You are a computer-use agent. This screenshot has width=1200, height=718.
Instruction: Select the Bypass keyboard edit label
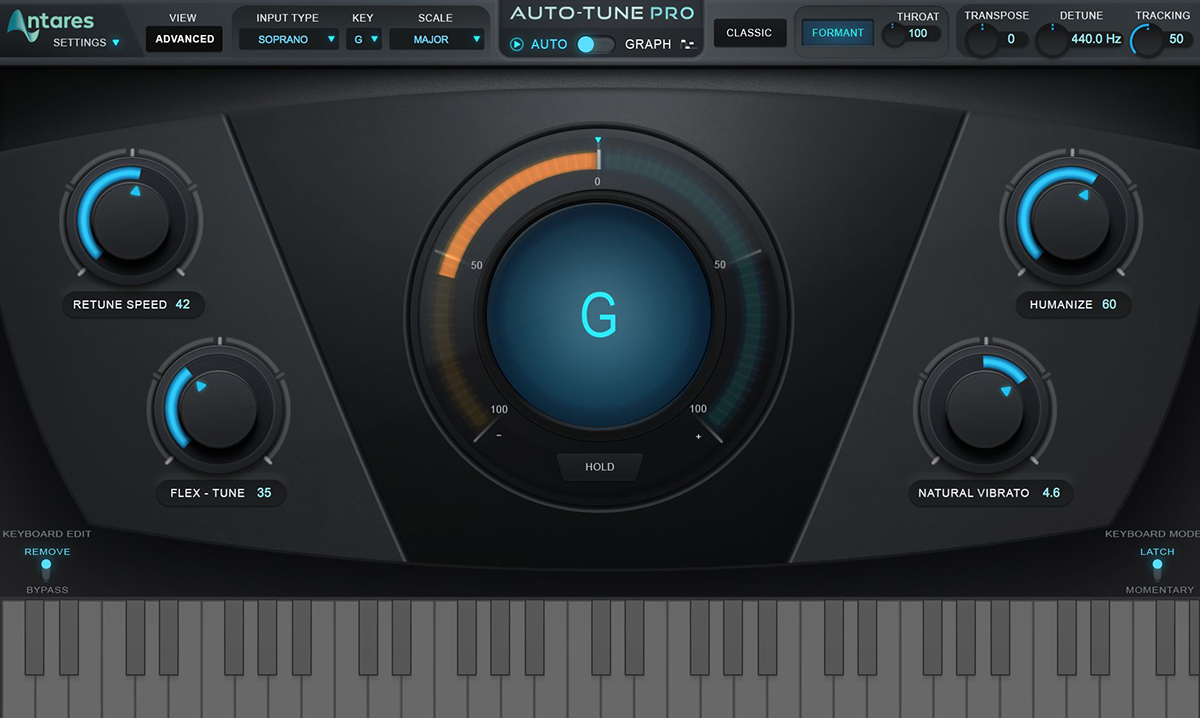coord(47,590)
